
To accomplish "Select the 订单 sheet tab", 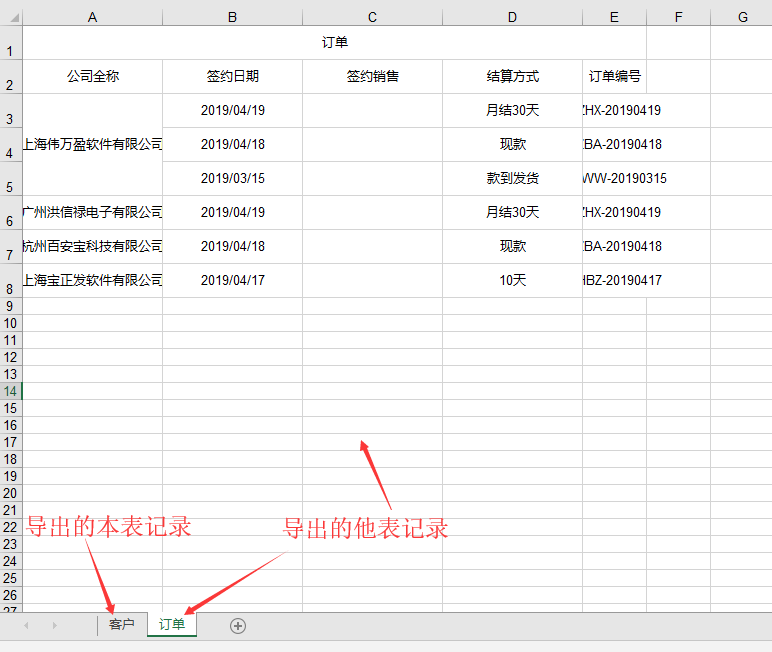I will pyautogui.click(x=172, y=625).
